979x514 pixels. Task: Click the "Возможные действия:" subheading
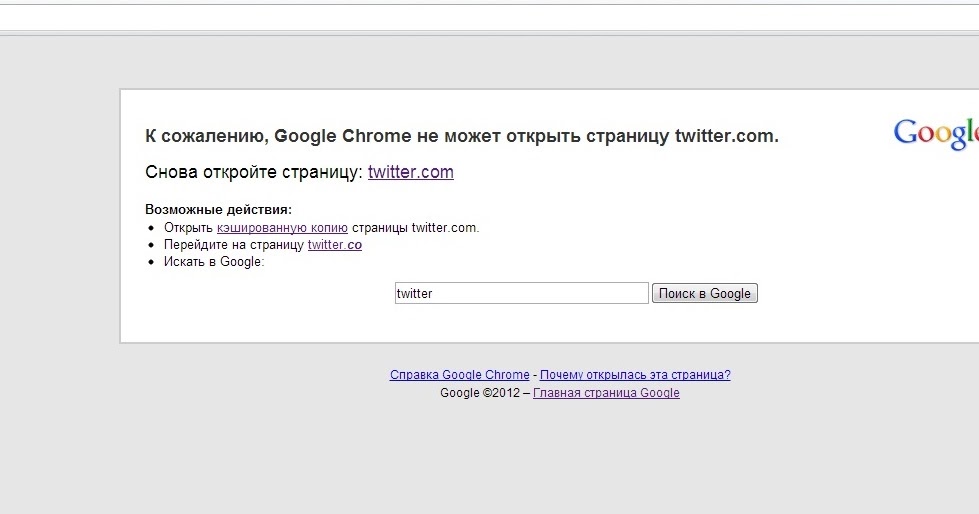tap(218, 210)
